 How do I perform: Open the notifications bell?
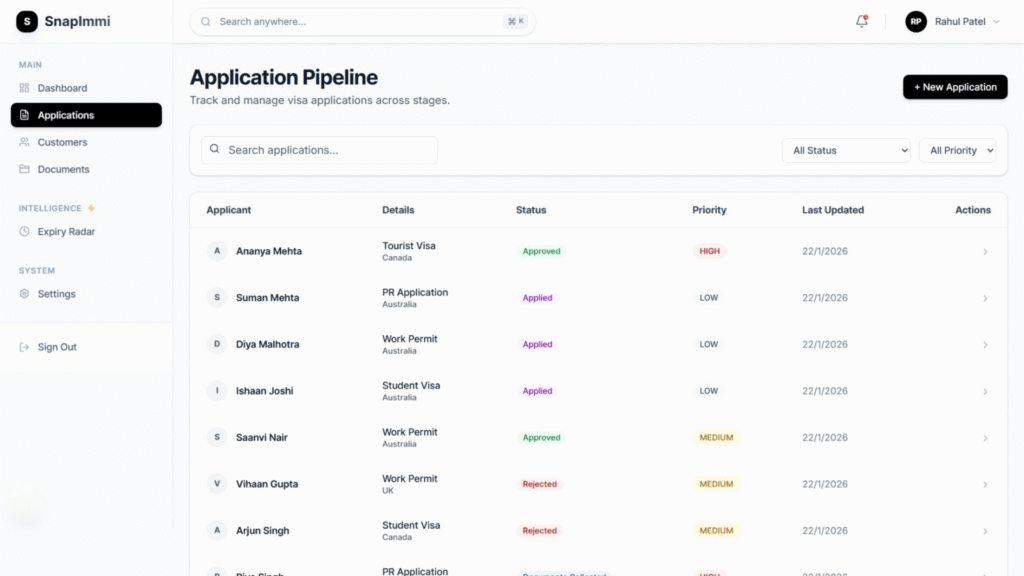(x=861, y=21)
